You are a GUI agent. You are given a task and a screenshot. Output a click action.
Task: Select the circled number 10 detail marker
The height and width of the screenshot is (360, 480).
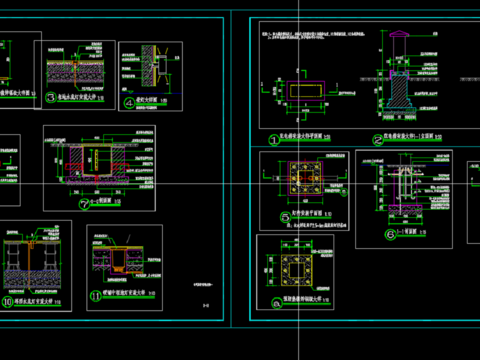pos(7,302)
